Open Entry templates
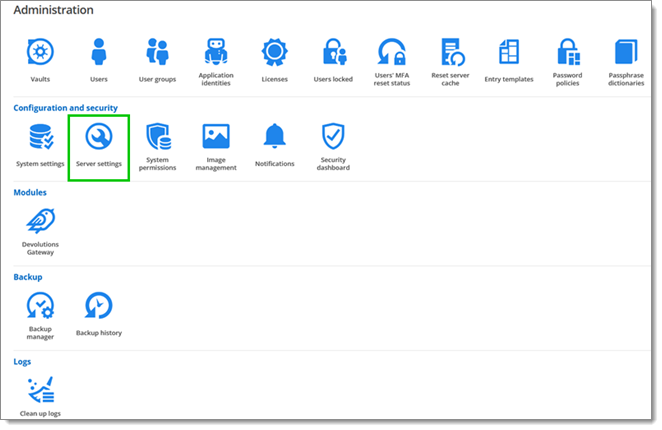The image size is (662, 430). coord(509,53)
